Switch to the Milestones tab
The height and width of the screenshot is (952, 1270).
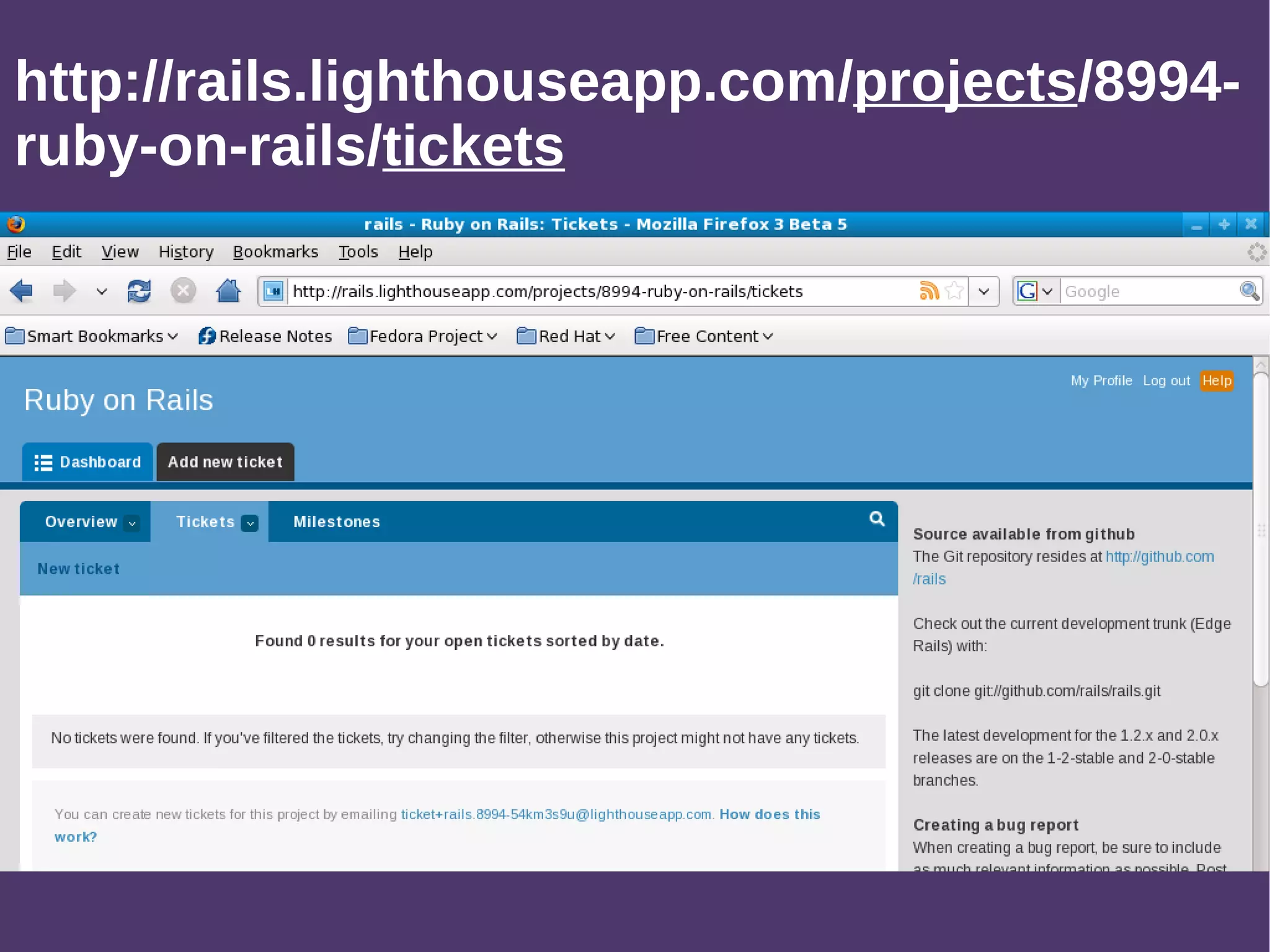[337, 522]
